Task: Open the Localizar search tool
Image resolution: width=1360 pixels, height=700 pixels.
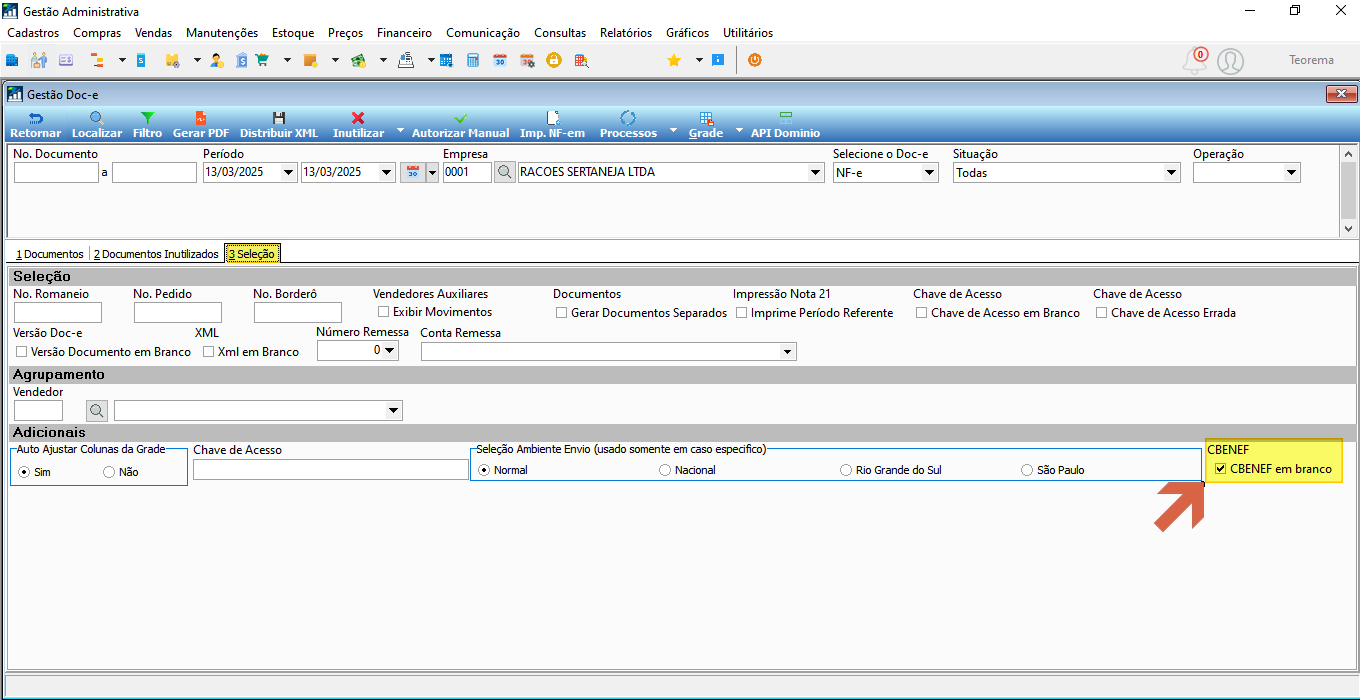Action: click(x=97, y=125)
